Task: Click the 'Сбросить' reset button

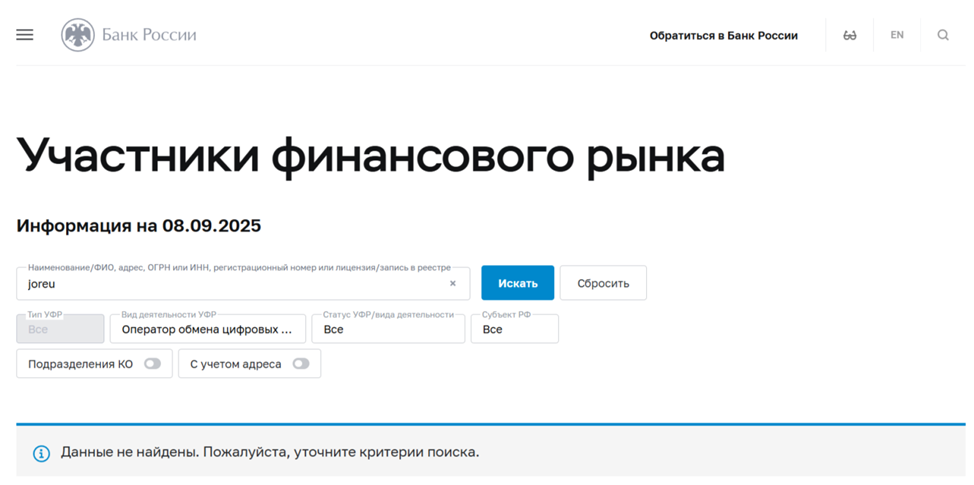Action: [603, 283]
